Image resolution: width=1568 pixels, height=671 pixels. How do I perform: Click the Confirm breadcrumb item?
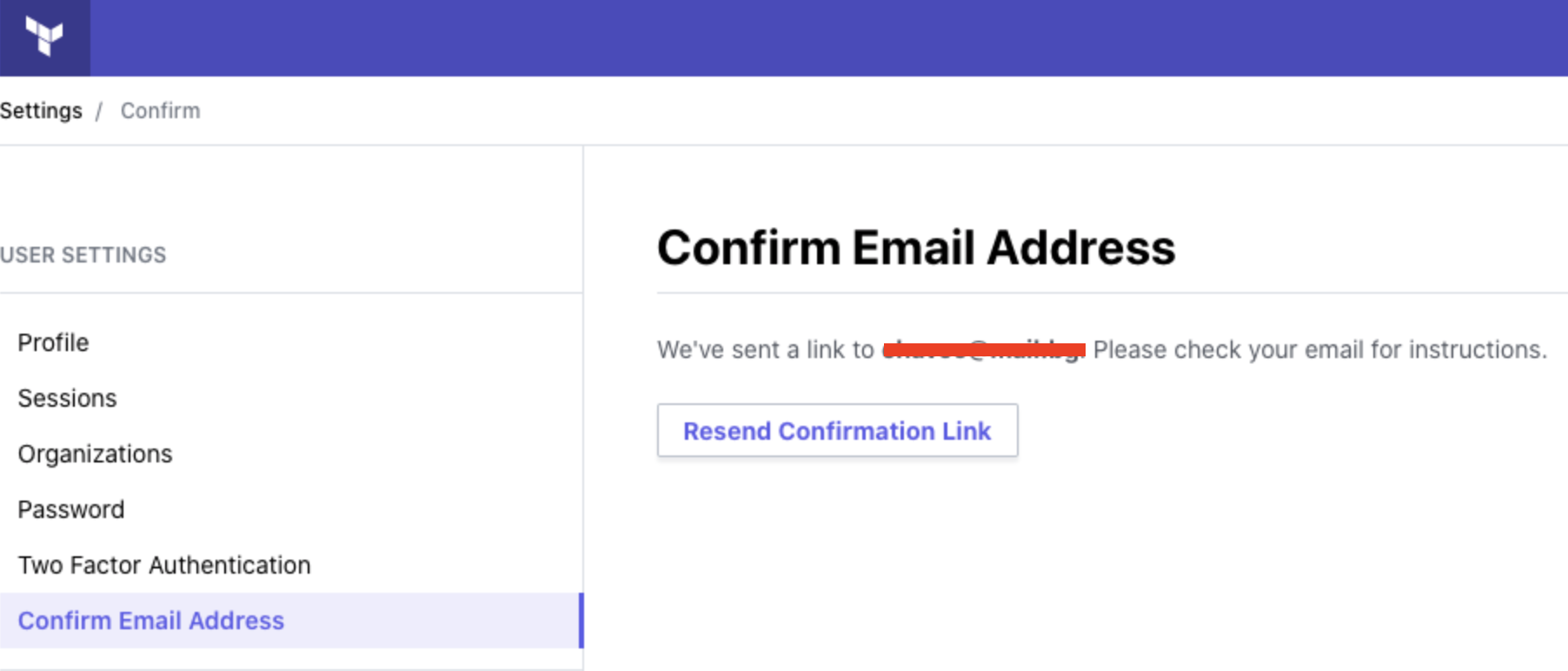(160, 111)
